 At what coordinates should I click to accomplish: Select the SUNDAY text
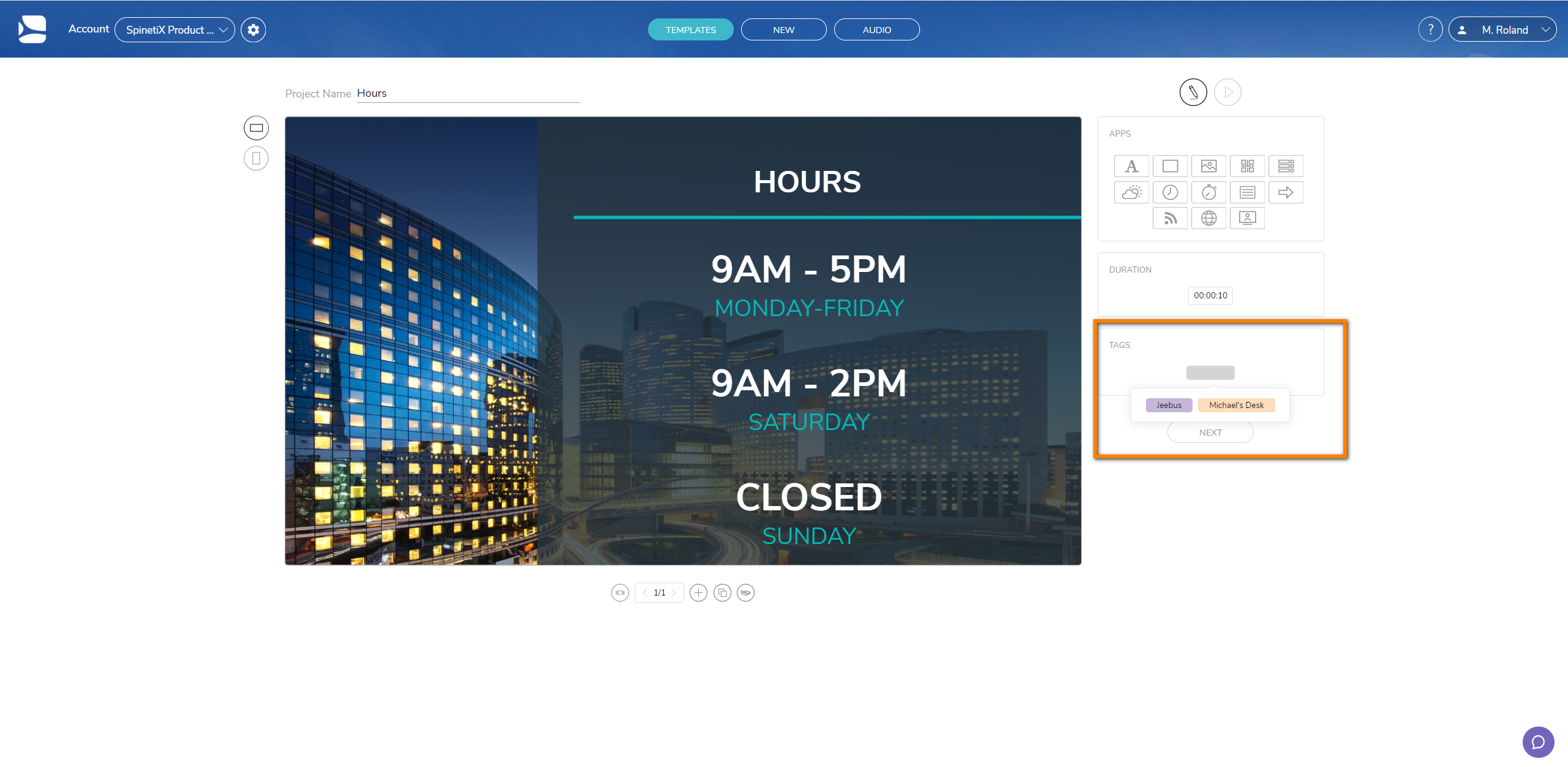809,536
